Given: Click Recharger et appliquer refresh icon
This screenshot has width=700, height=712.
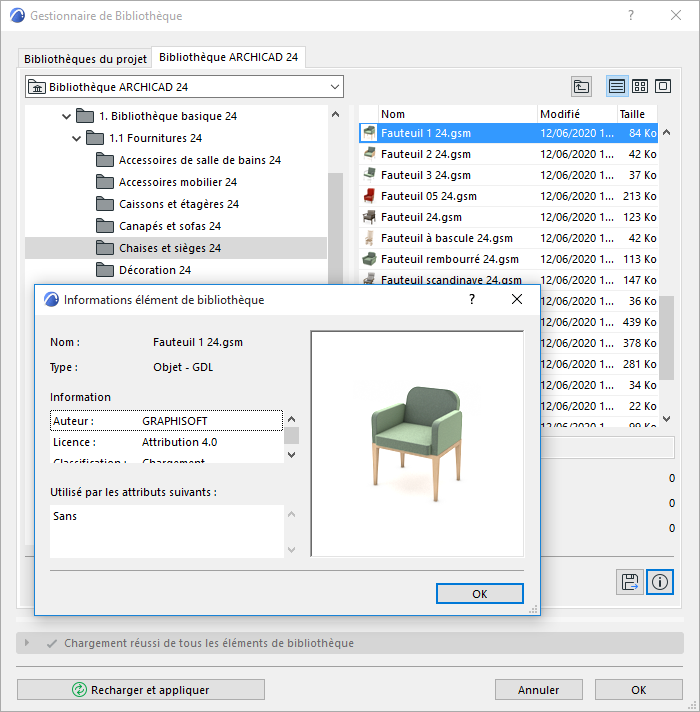Looking at the screenshot, I should click(x=79, y=690).
